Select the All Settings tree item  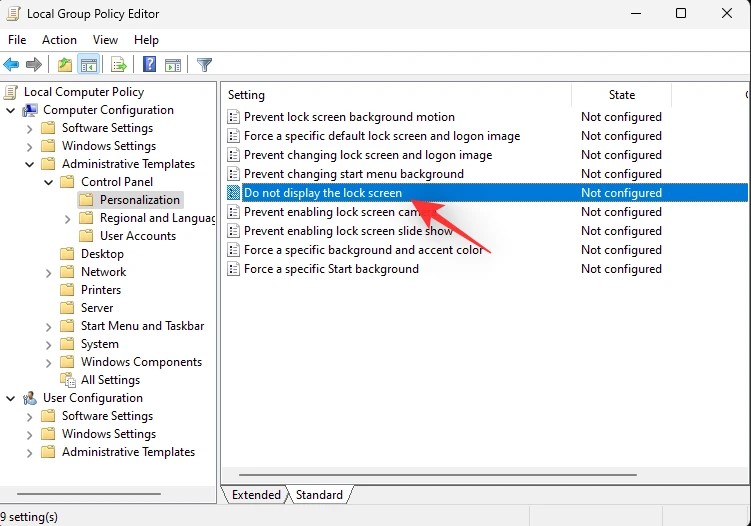click(110, 380)
